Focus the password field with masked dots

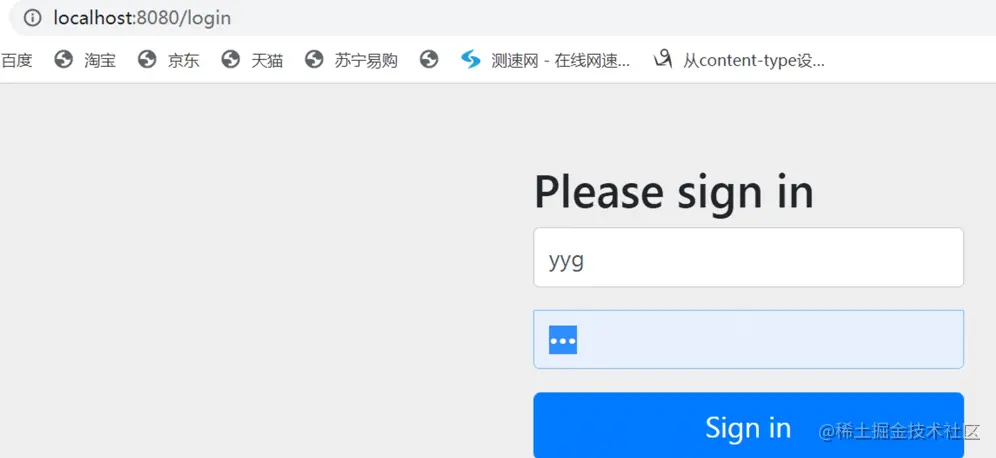click(x=748, y=339)
